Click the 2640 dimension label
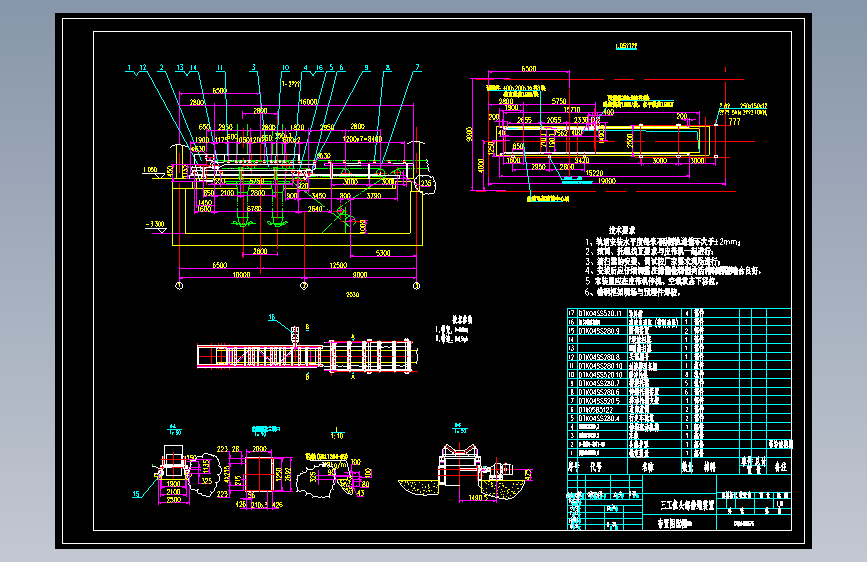The image size is (867, 562). (x=315, y=209)
